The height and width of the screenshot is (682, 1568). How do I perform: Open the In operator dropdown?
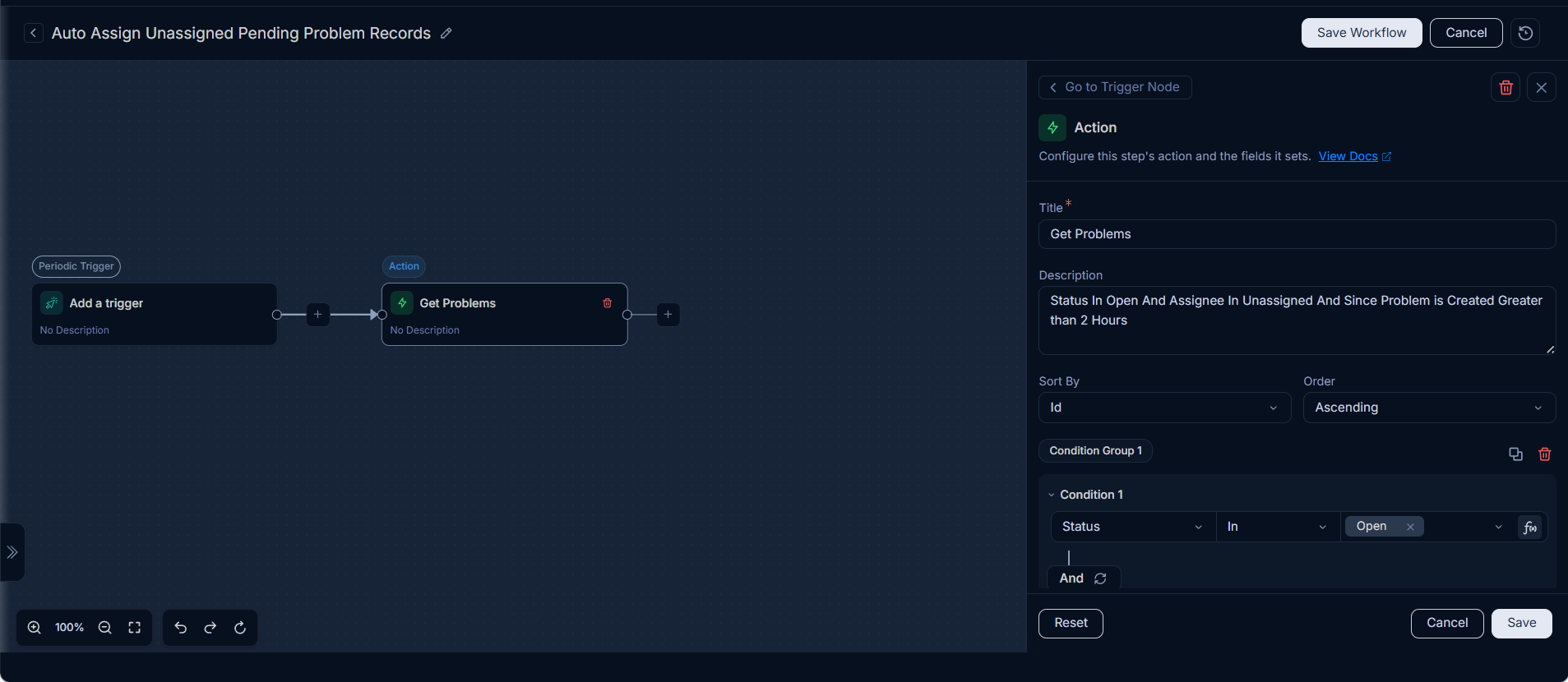click(x=1278, y=527)
